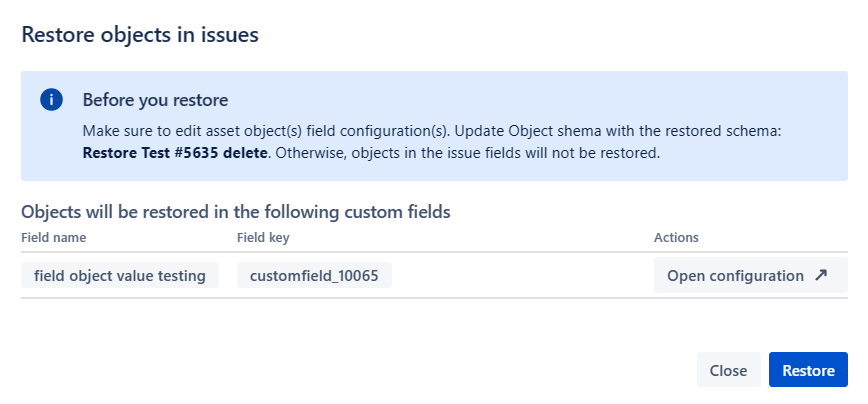Click the bold 'Restore Test #5635 delete' text

175,153
